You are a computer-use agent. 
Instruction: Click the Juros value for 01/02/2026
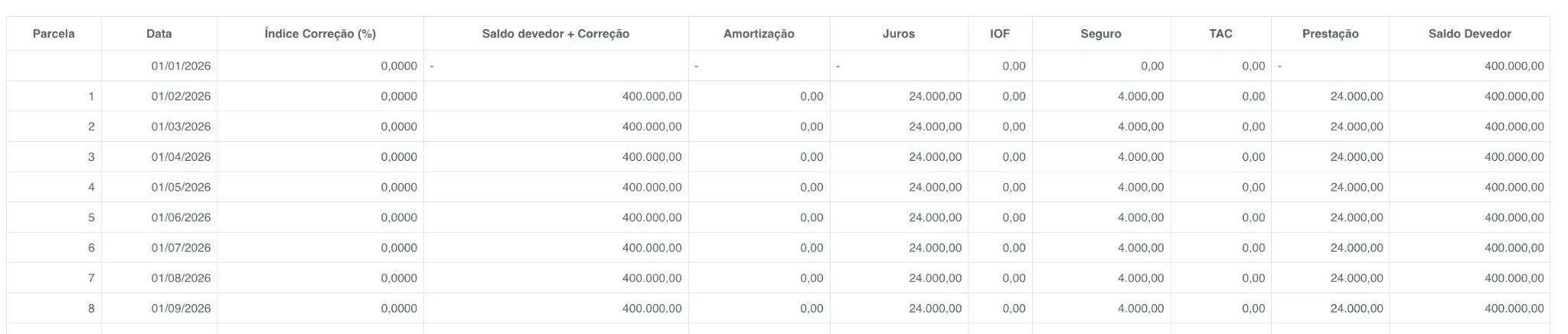[935, 97]
